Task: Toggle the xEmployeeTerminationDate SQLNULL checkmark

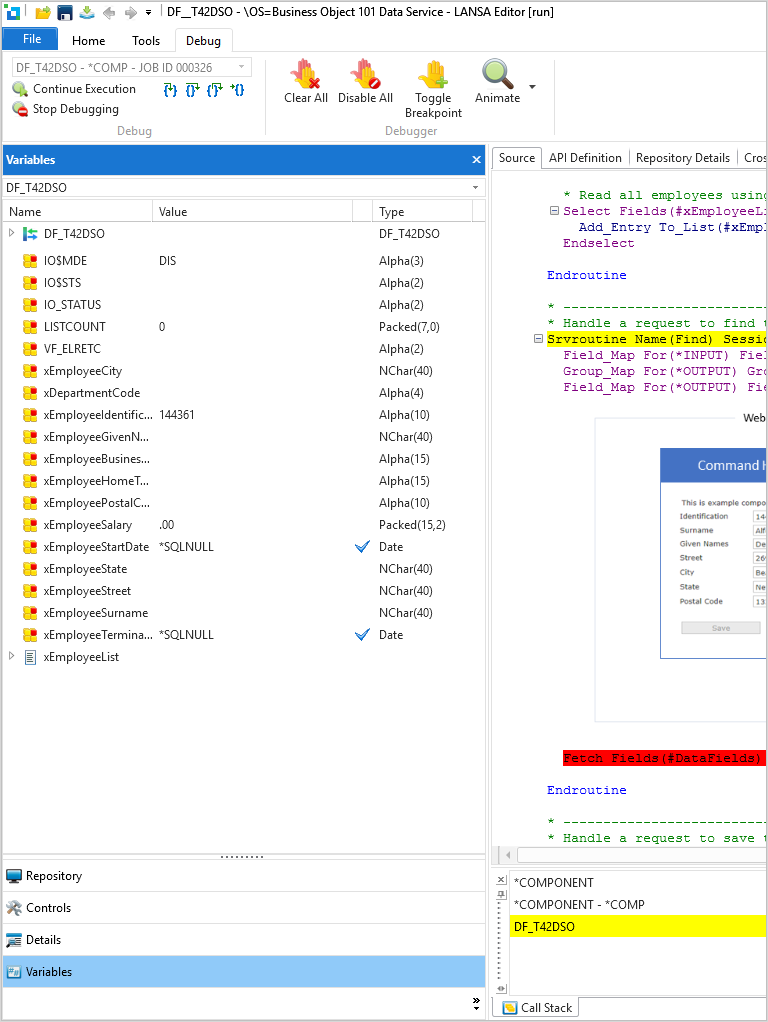Action: (362, 635)
